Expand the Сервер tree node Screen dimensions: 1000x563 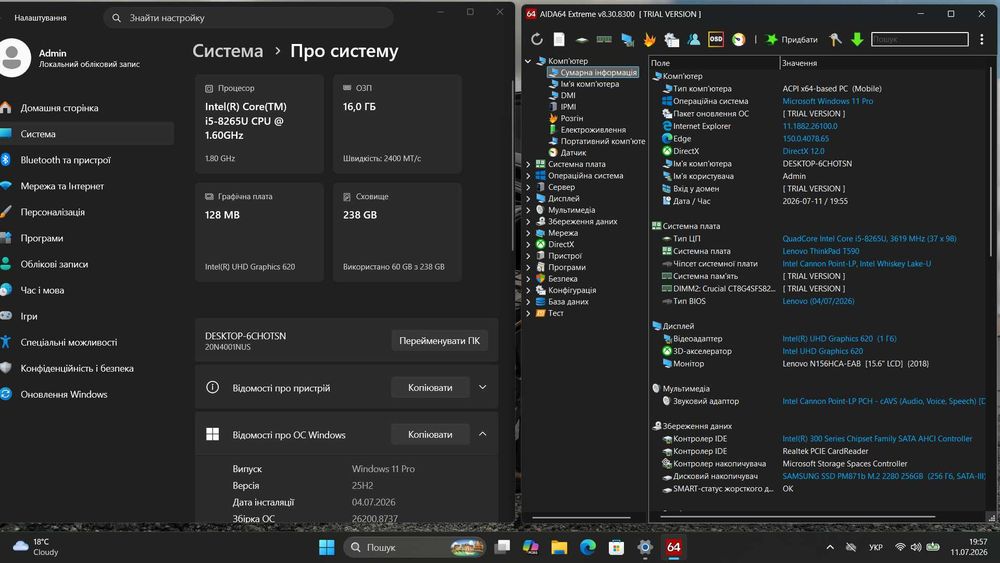528,187
